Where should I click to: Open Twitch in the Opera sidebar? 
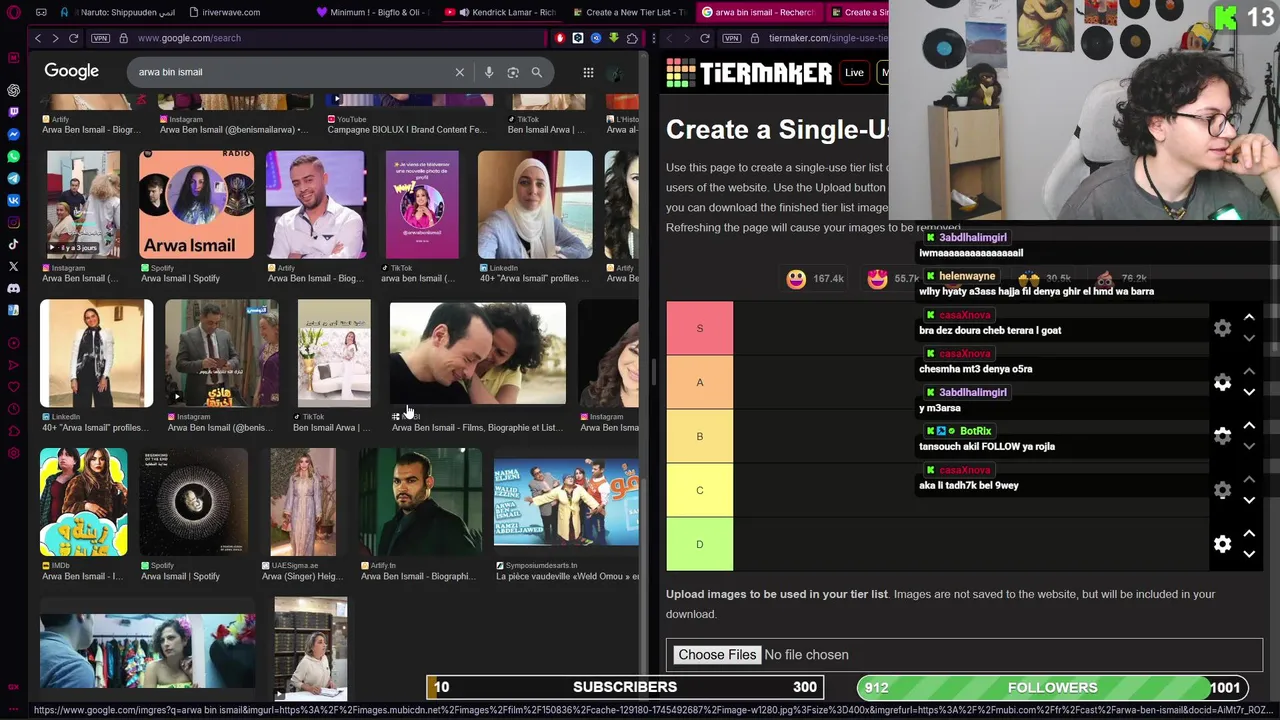click(13, 112)
